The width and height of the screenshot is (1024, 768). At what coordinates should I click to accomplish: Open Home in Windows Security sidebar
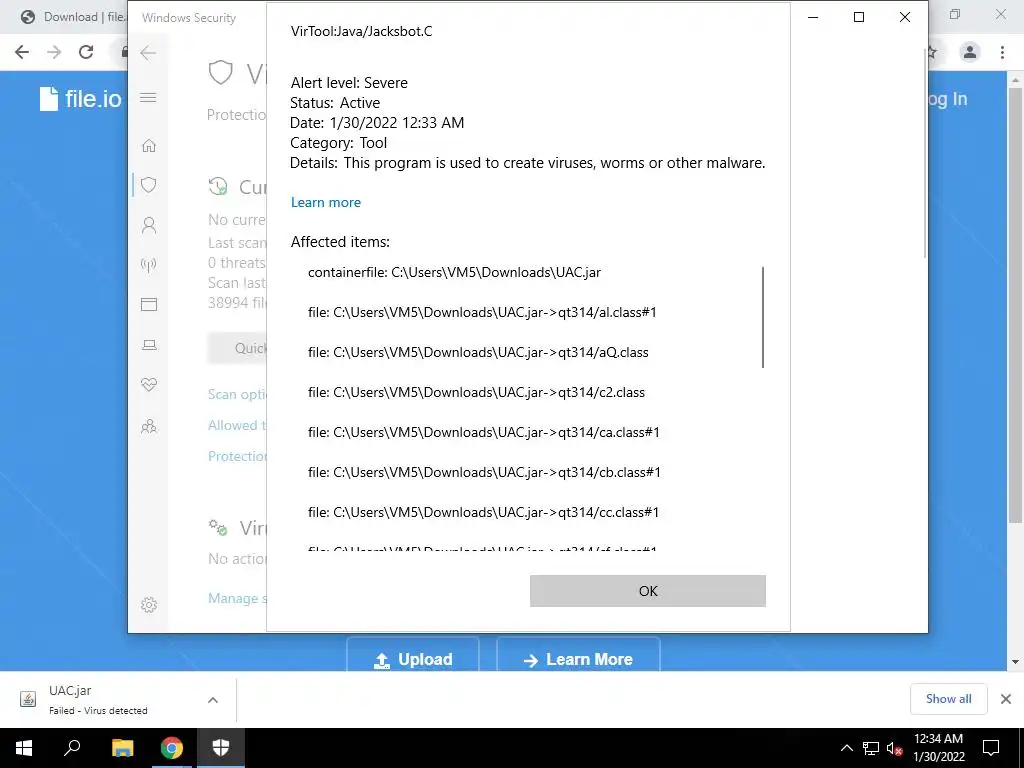[149, 145]
